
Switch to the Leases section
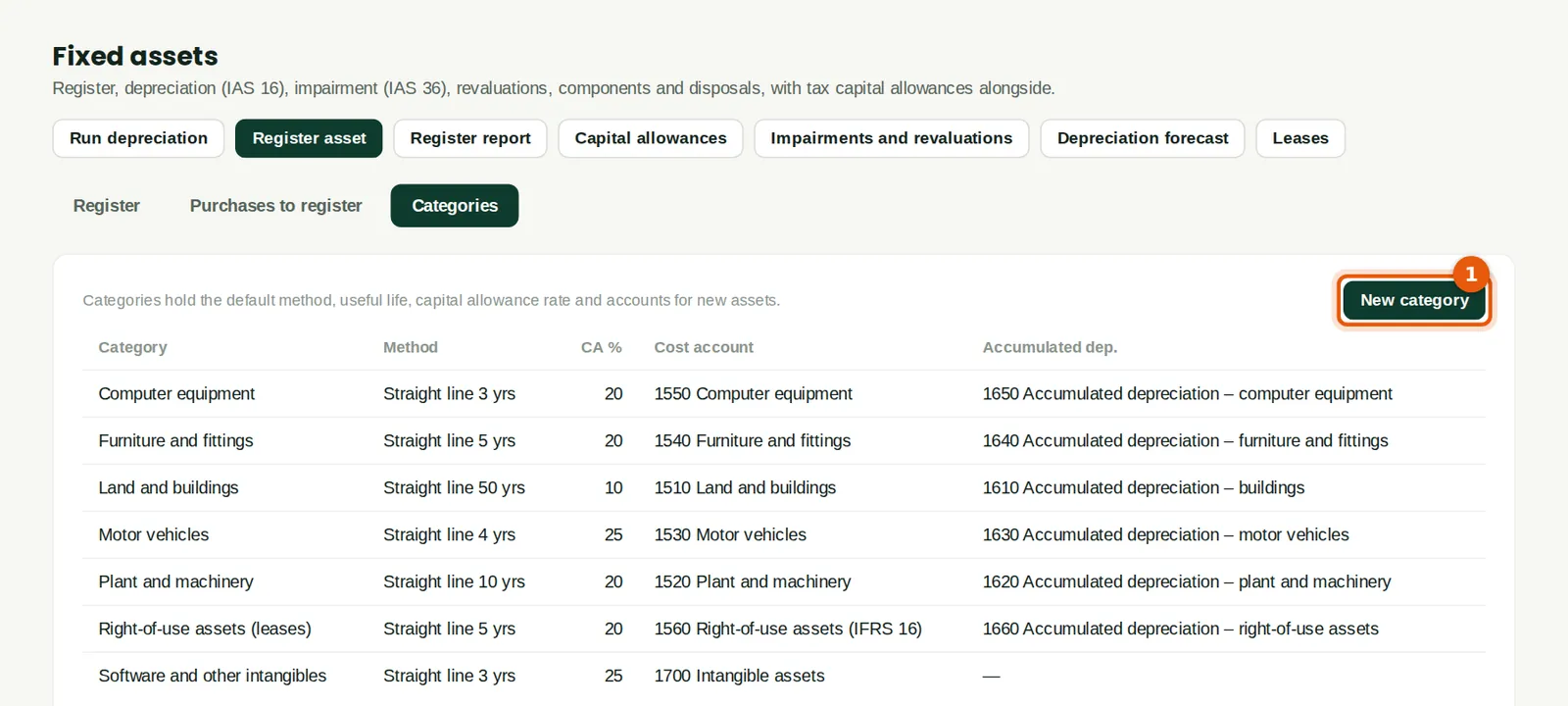point(1300,138)
